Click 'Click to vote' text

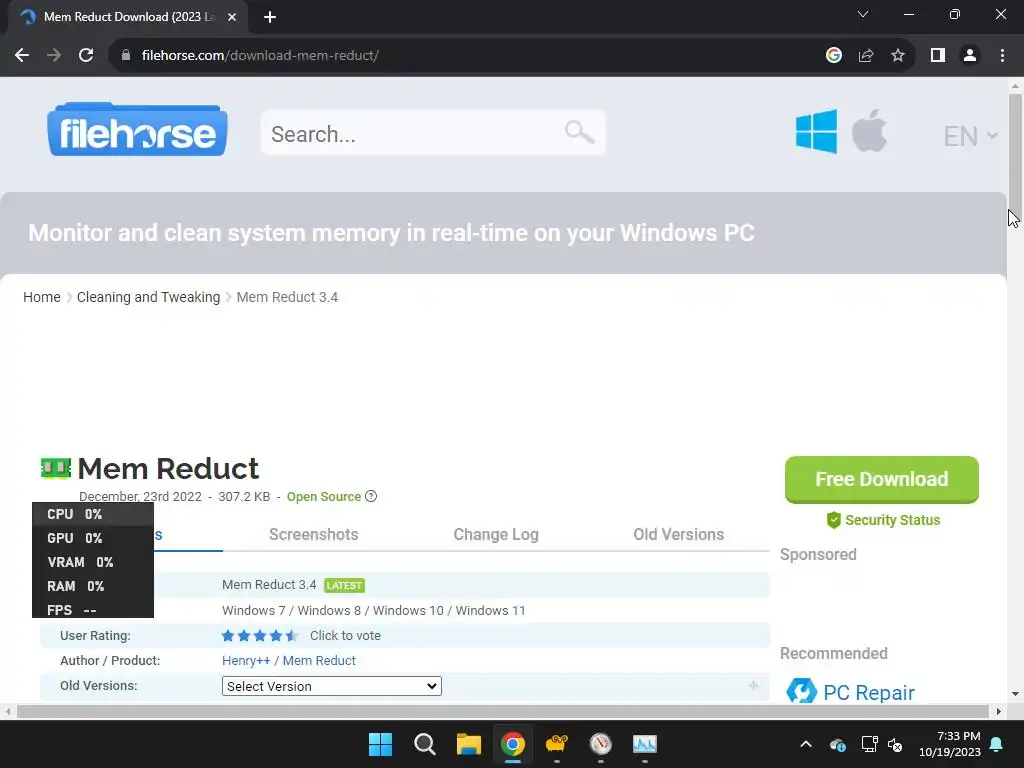pos(345,635)
